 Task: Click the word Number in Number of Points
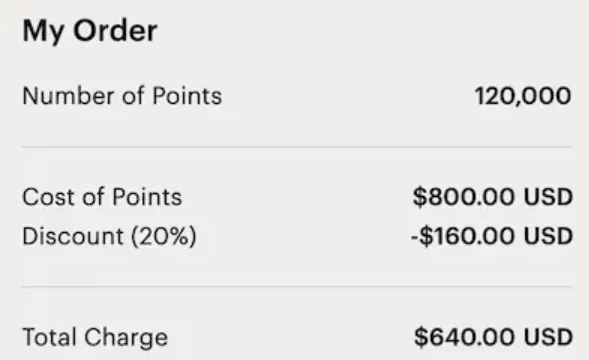(x=68, y=96)
